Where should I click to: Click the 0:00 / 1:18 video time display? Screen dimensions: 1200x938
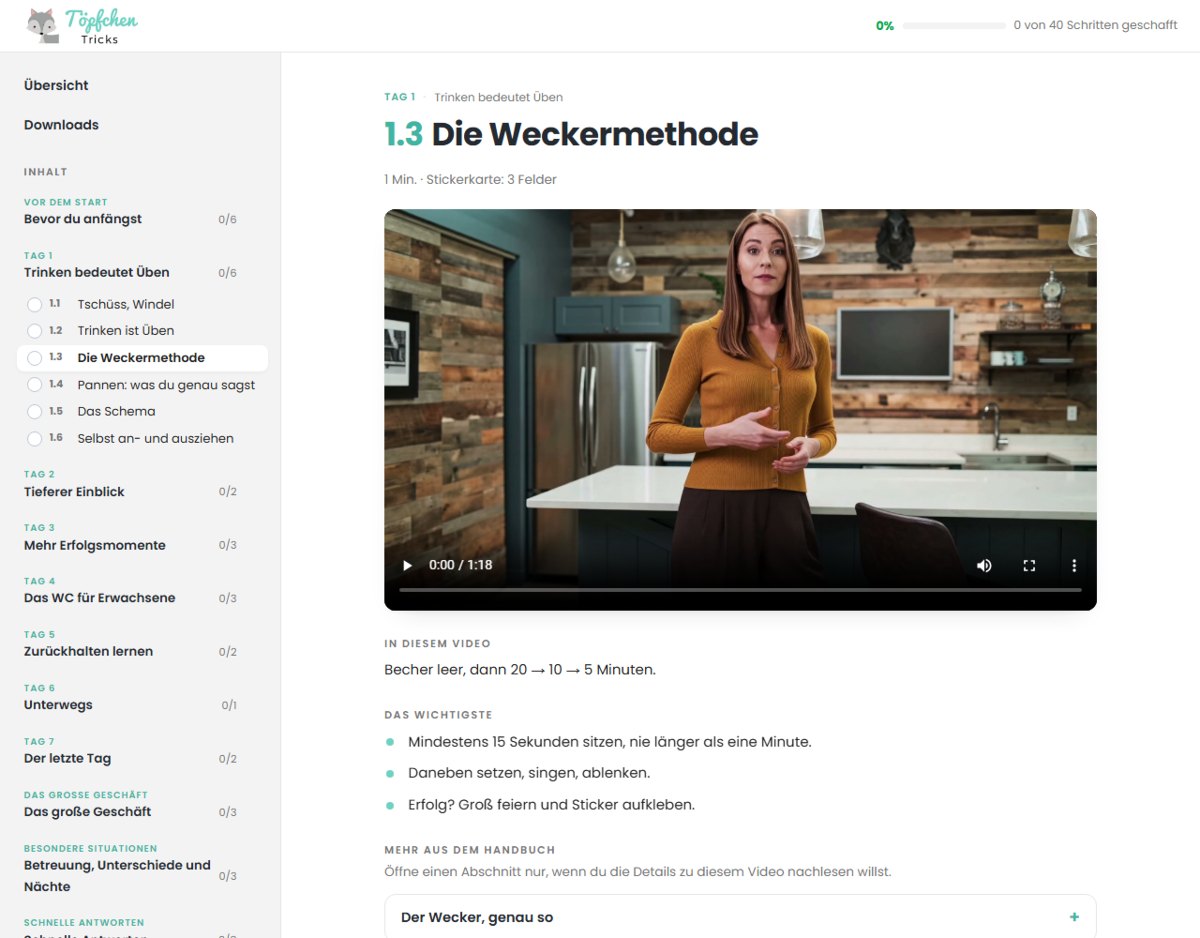(460, 565)
